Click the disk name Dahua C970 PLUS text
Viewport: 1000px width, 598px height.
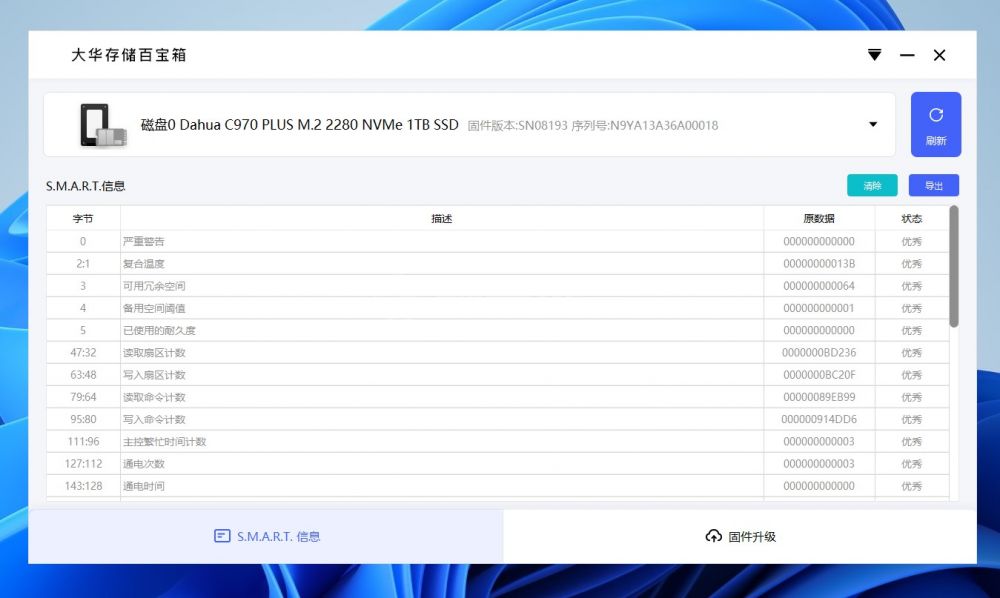point(299,125)
